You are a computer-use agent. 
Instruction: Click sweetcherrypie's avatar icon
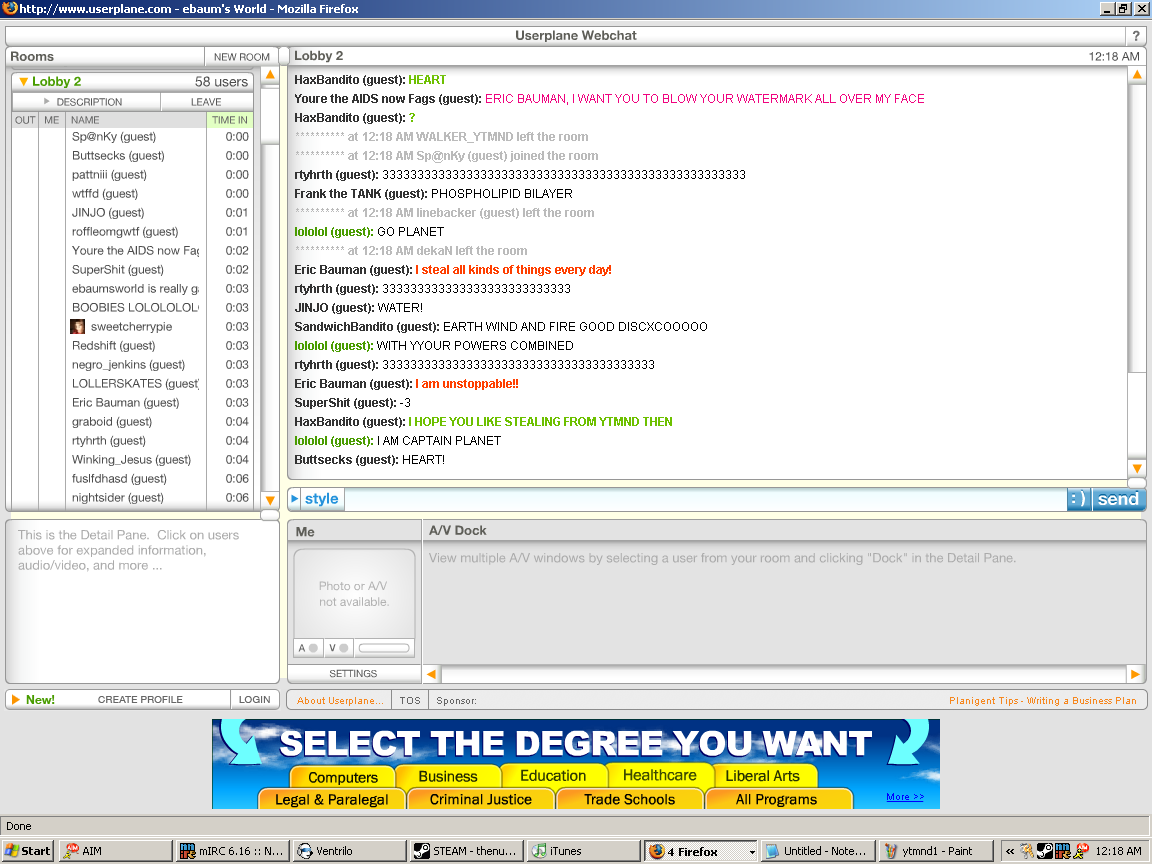(x=77, y=327)
